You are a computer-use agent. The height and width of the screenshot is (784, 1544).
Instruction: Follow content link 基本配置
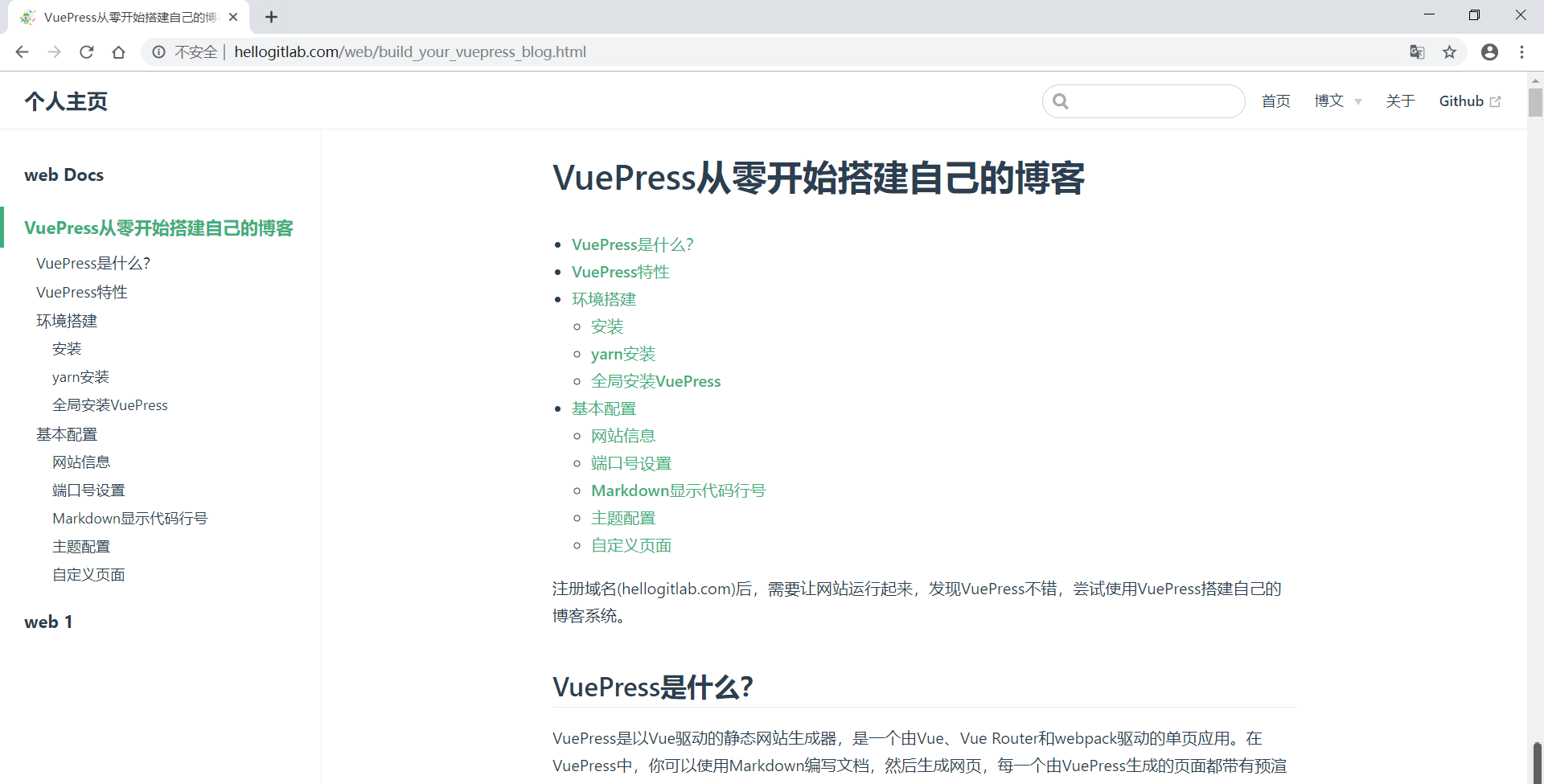click(604, 408)
